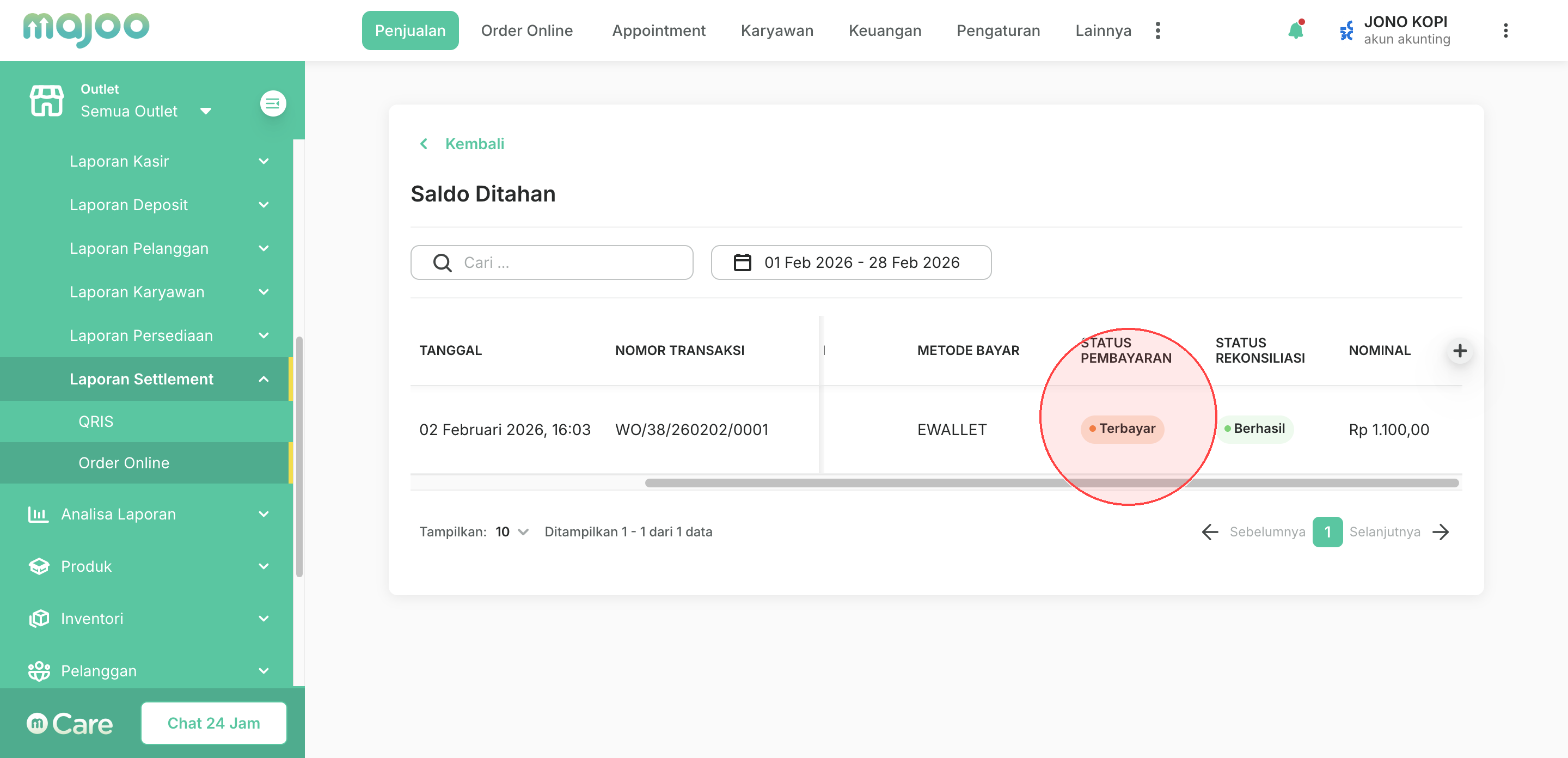Click the notification bell icon
1568x758 pixels.
[1295, 30]
